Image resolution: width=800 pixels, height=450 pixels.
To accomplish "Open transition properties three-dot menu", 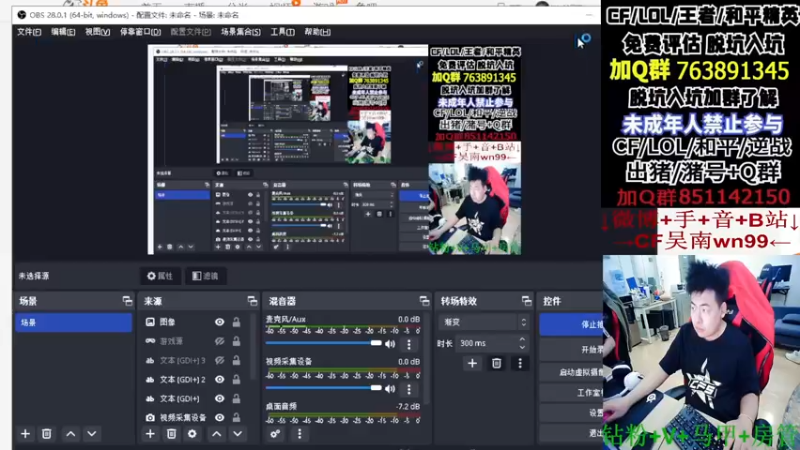I will (x=520, y=363).
